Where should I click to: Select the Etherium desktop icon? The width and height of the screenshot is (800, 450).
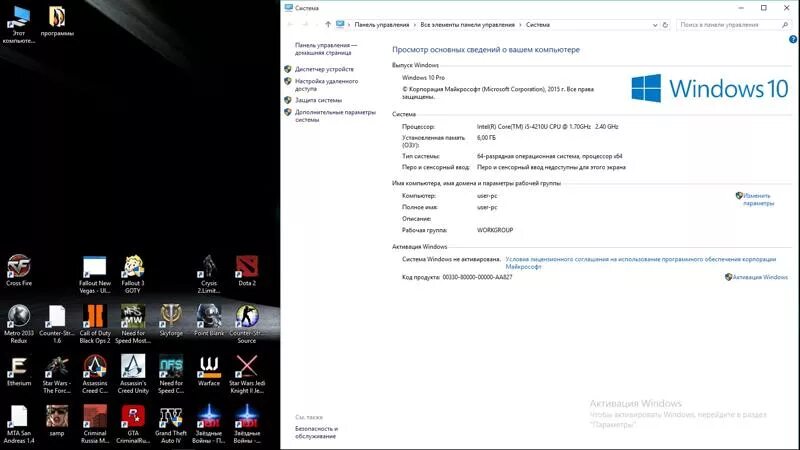(19, 371)
